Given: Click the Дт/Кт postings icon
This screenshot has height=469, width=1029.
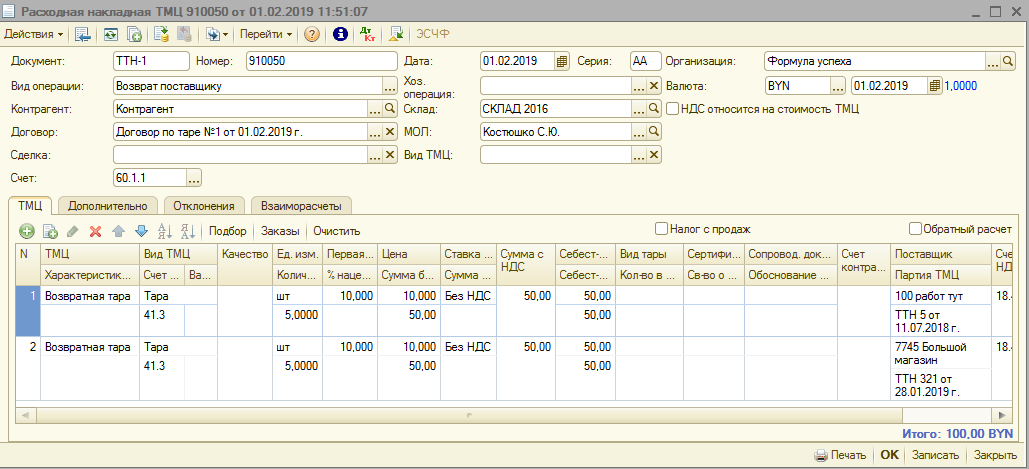Looking at the screenshot, I should [370, 34].
